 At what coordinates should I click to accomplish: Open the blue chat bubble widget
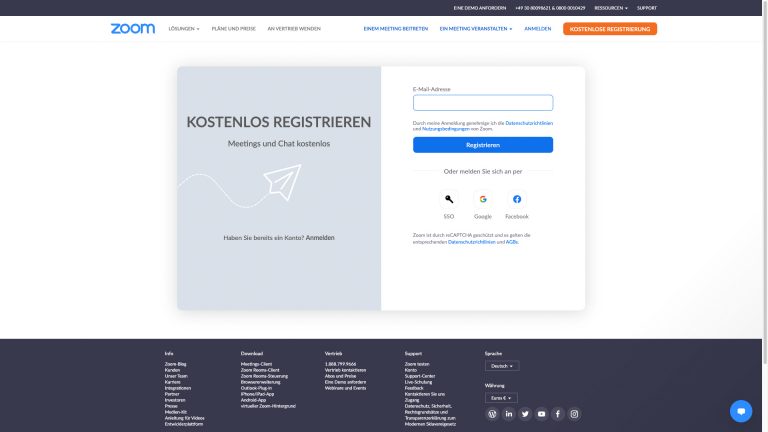point(741,411)
